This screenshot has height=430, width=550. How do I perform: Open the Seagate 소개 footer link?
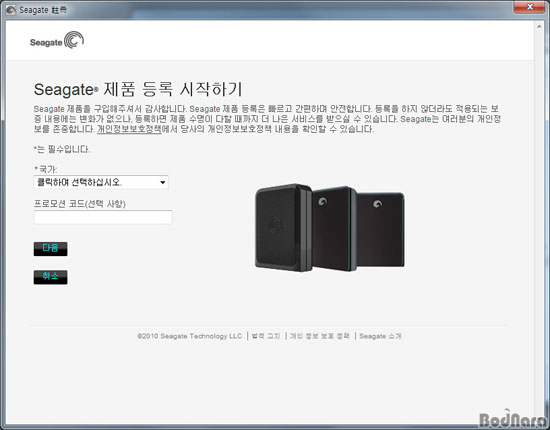(380, 336)
